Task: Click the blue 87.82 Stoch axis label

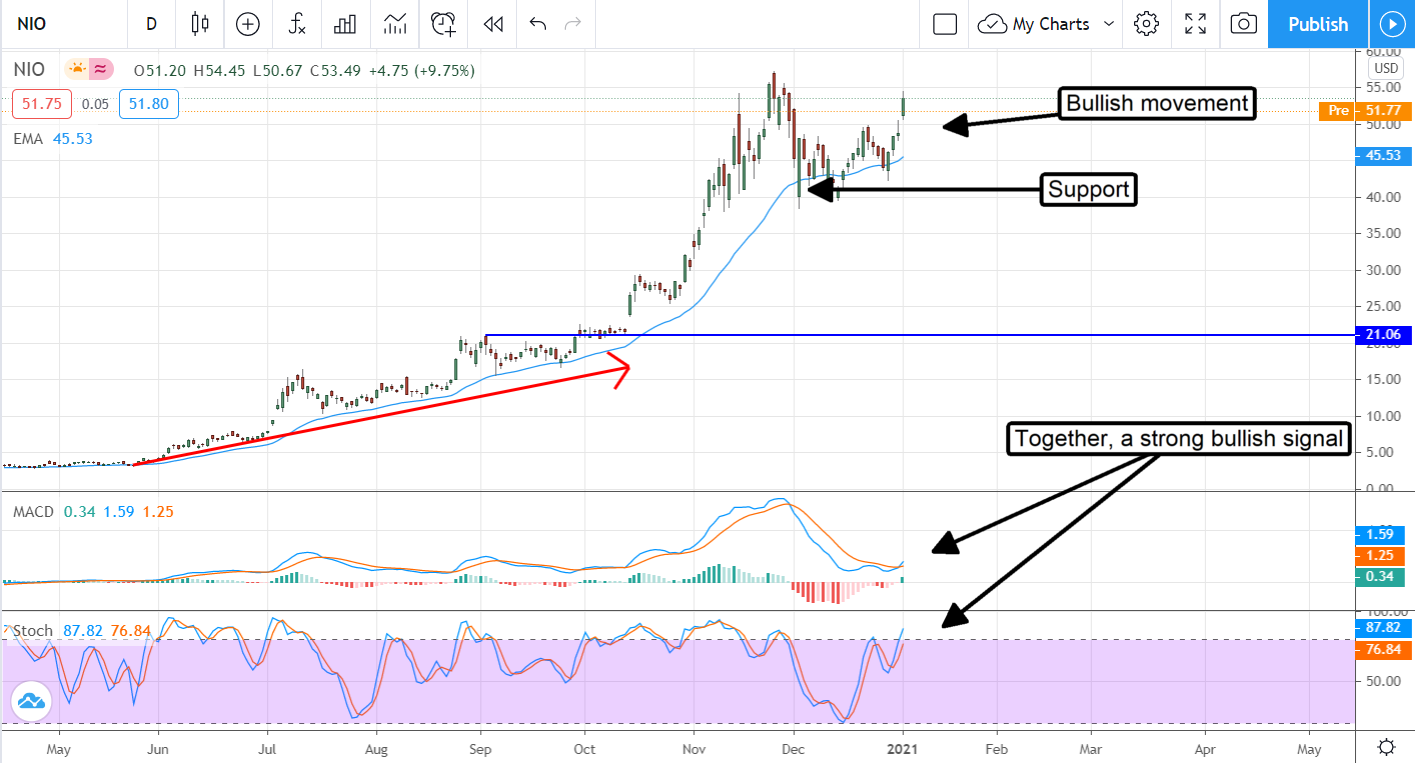Action: point(1384,628)
